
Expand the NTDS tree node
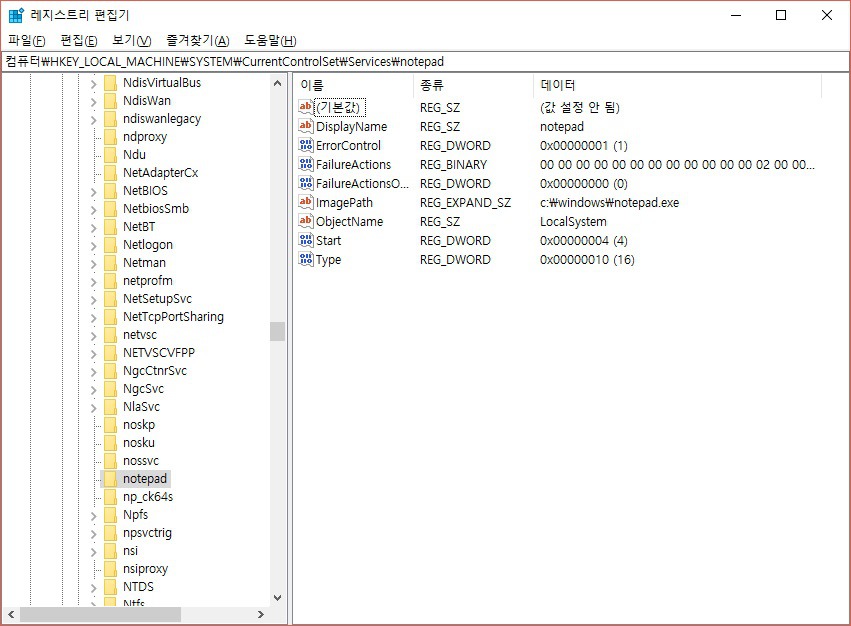point(93,586)
